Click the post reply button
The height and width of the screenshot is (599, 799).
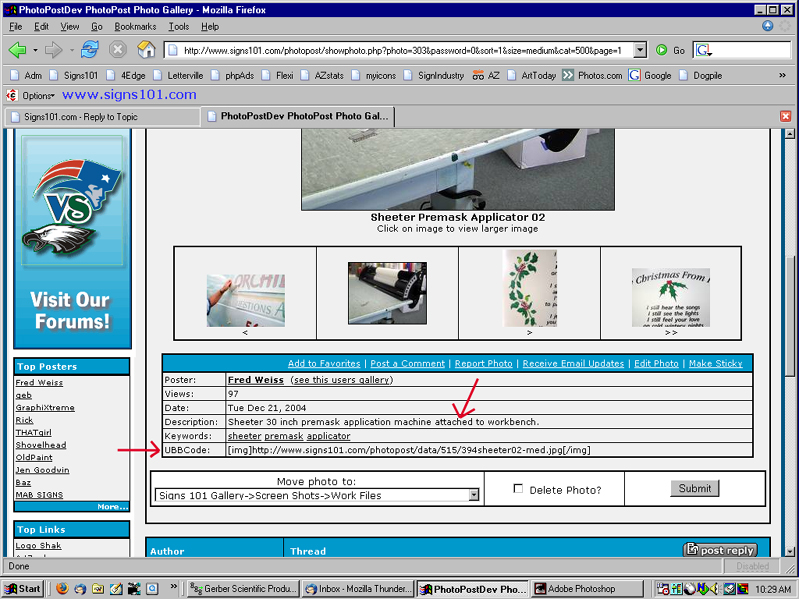click(x=720, y=550)
